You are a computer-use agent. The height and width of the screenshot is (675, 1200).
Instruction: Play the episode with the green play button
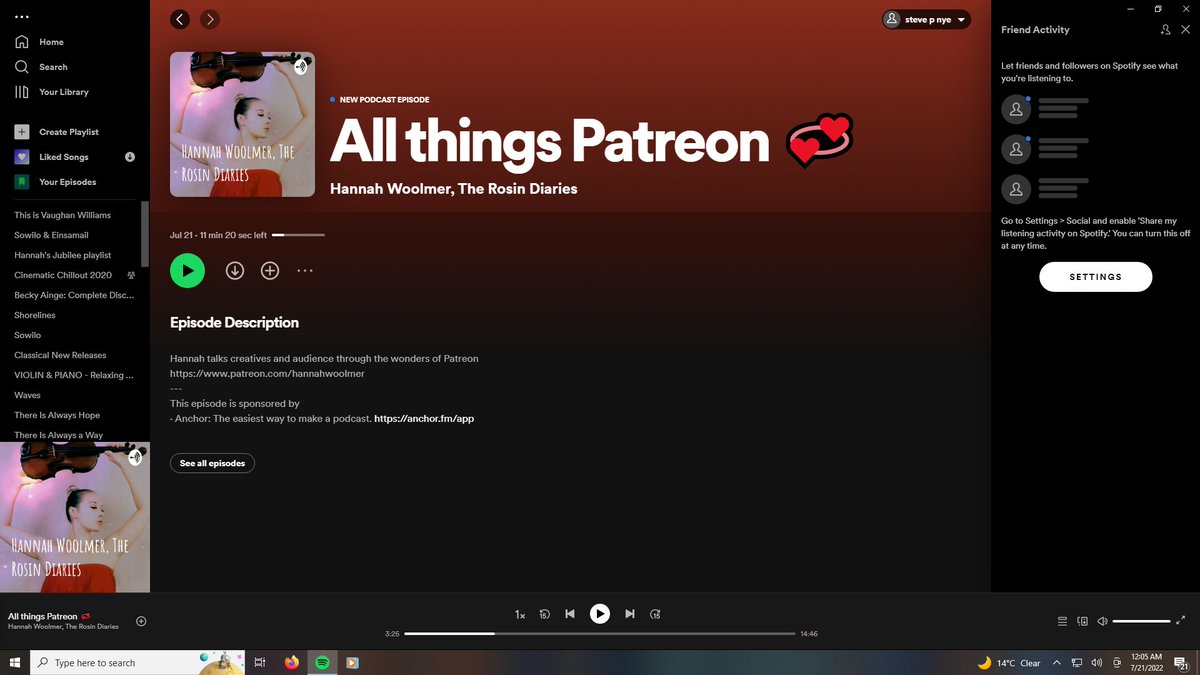point(187,270)
